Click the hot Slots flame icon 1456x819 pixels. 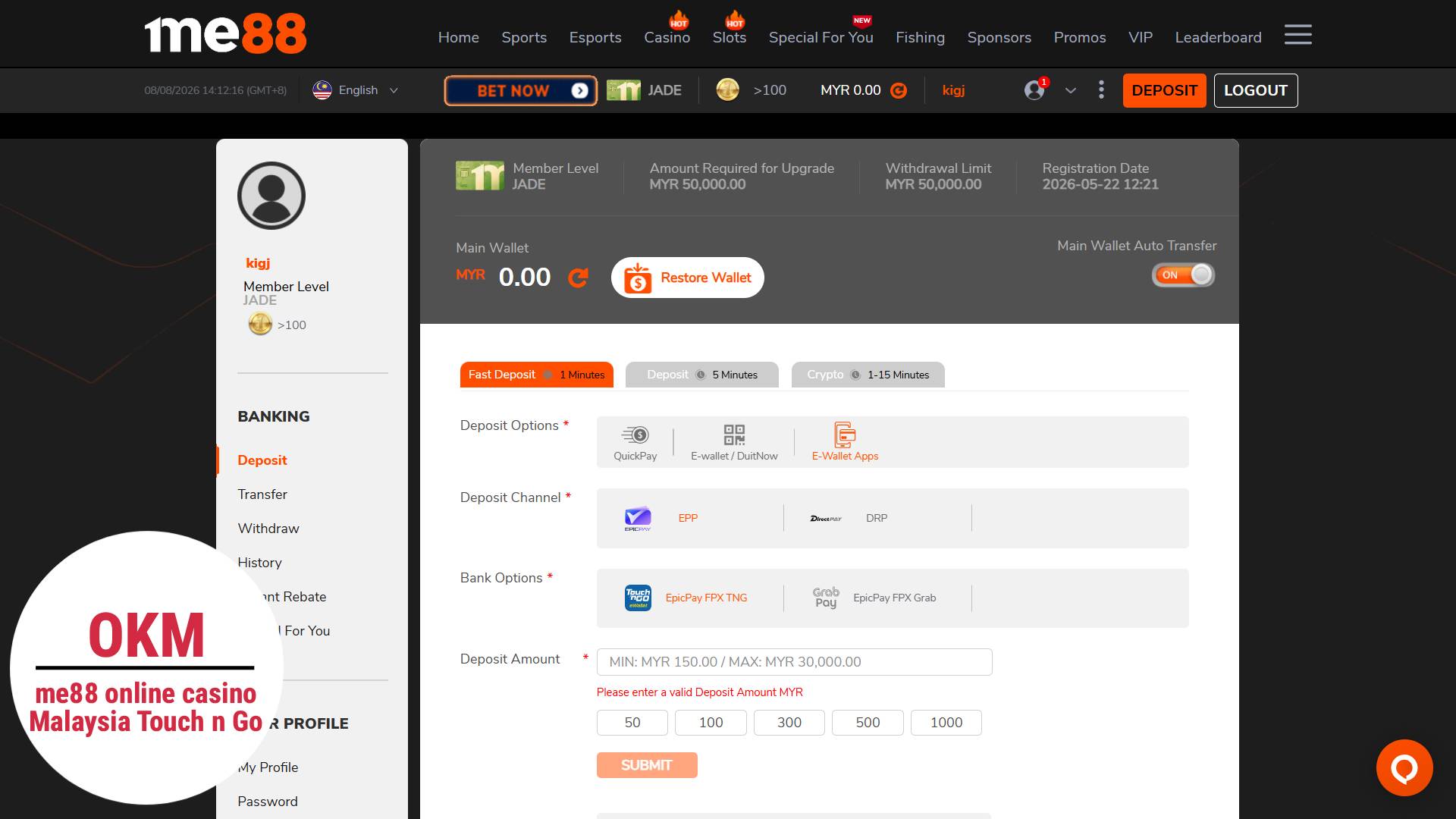[734, 20]
